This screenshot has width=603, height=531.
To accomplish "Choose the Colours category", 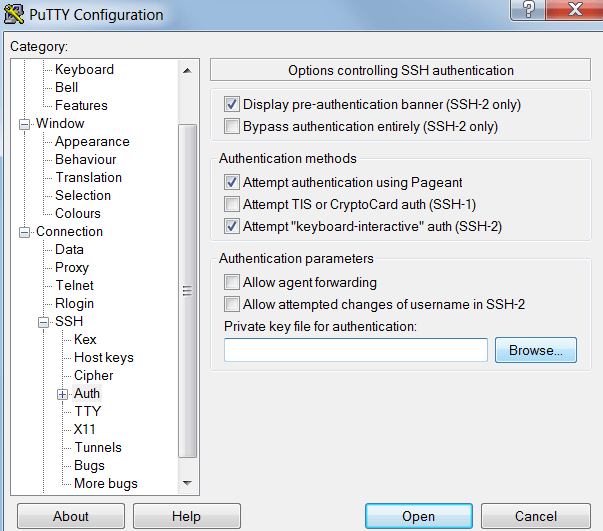I will coord(78,213).
